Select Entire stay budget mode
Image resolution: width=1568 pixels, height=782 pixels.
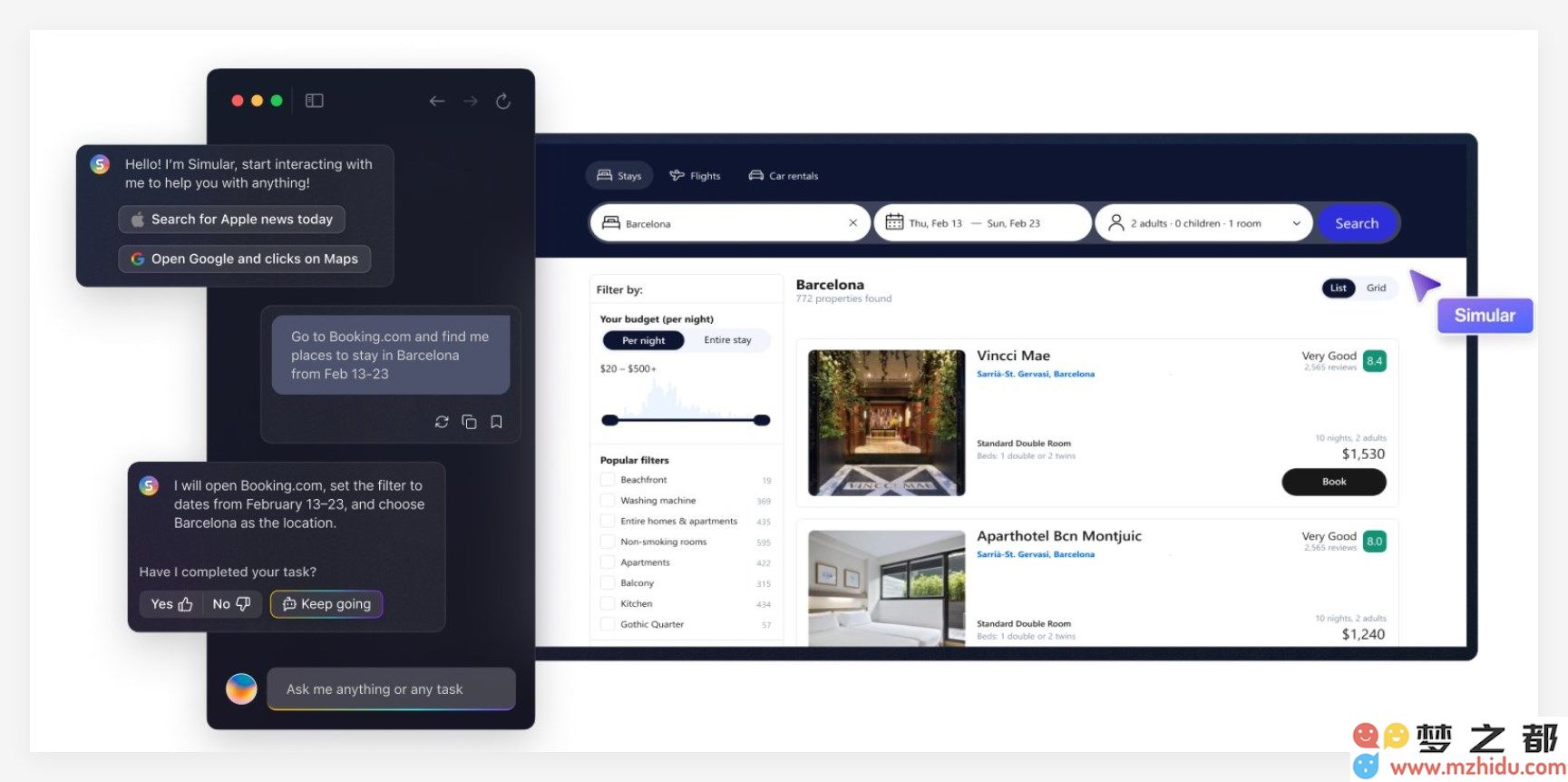click(x=727, y=340)
